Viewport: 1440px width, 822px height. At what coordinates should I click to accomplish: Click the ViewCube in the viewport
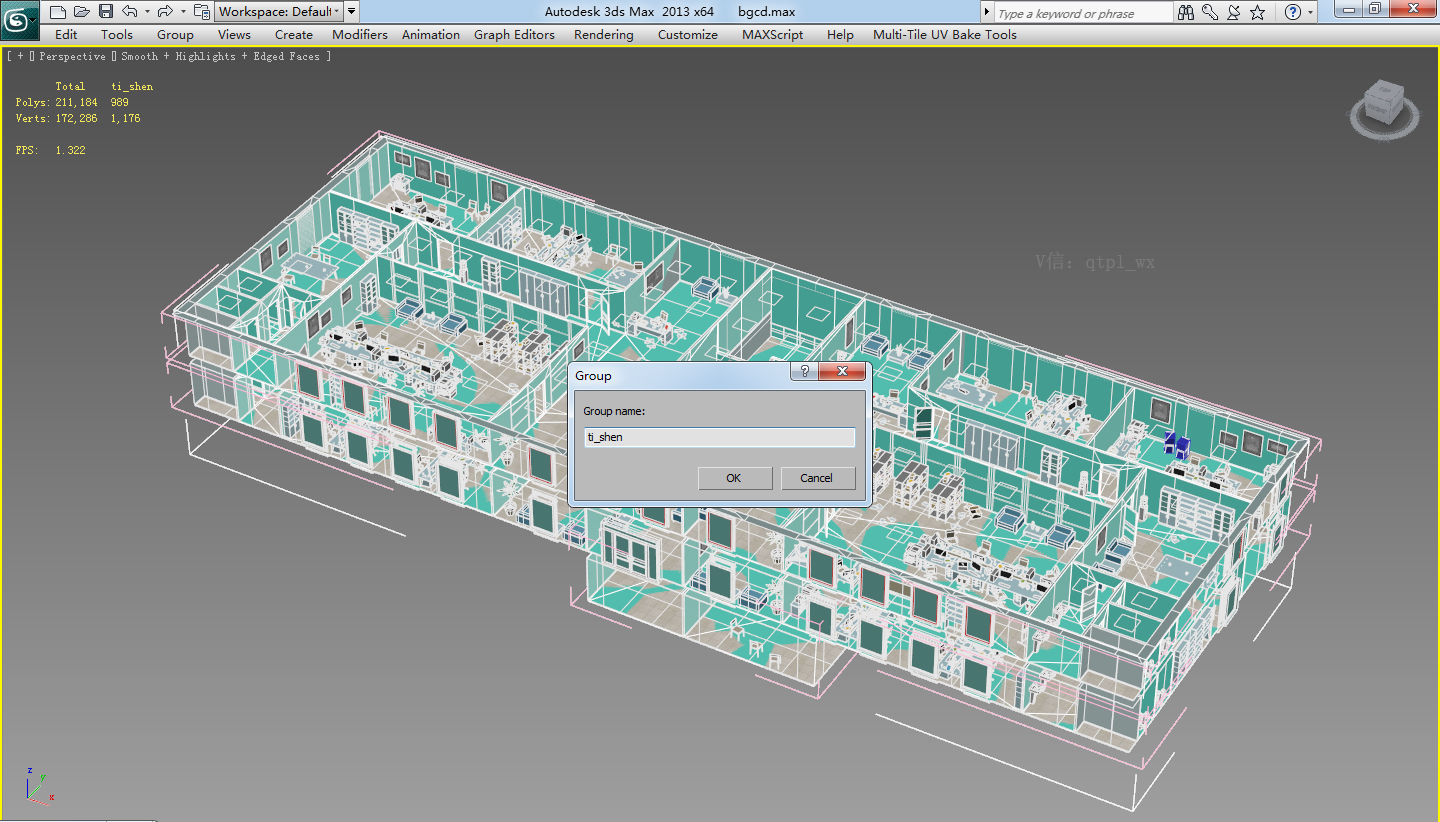click(1383, 105)
